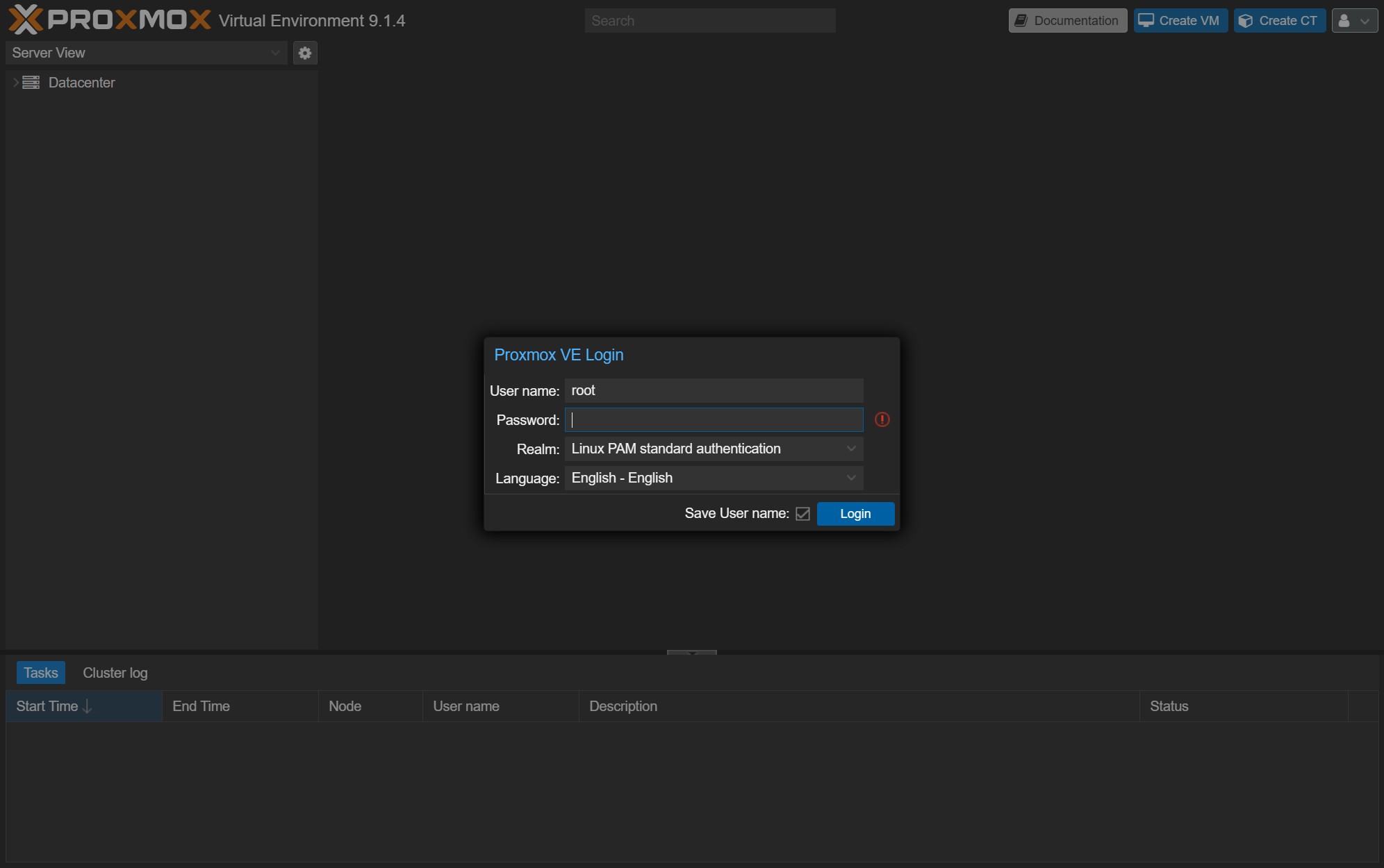Open the Language dropdown
1384x868 pixels.
[851, 478]
